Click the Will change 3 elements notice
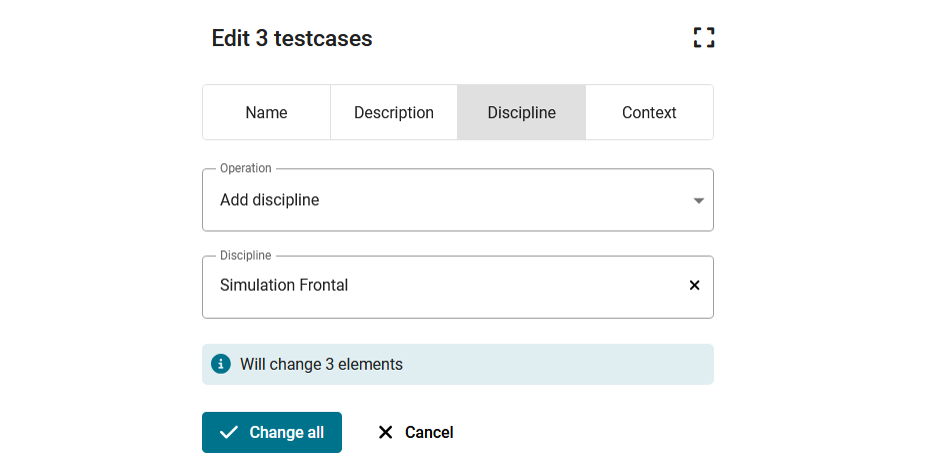The height and width of the screenshot is (475, 928). pyautogui.click(x=457, y=364)
